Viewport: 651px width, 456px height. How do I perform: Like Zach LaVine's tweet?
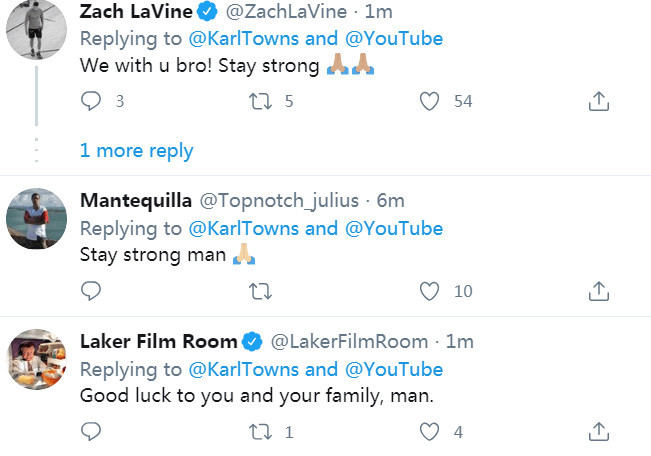coord(429,101)
